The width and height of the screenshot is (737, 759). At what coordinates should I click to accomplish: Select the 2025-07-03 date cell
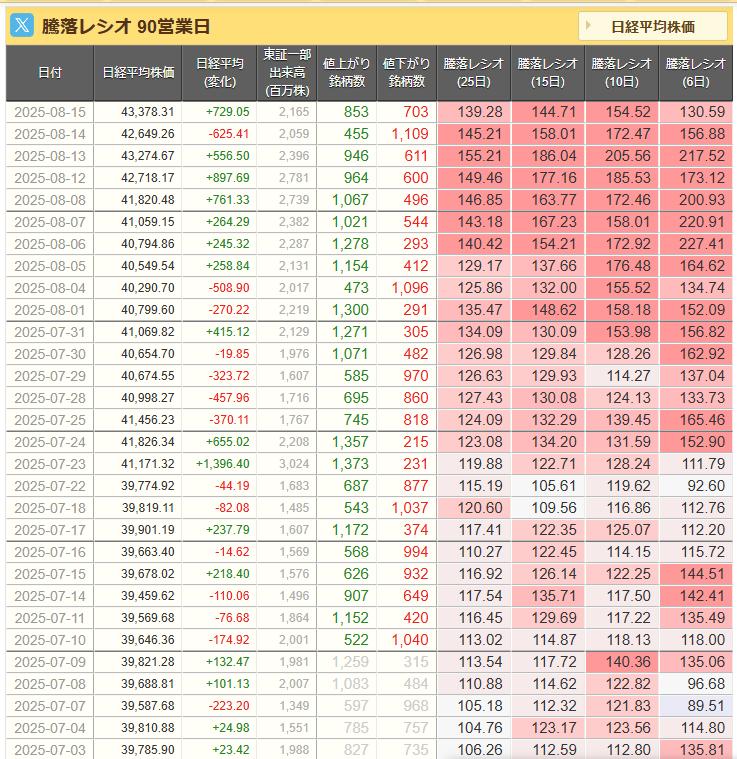50,750
